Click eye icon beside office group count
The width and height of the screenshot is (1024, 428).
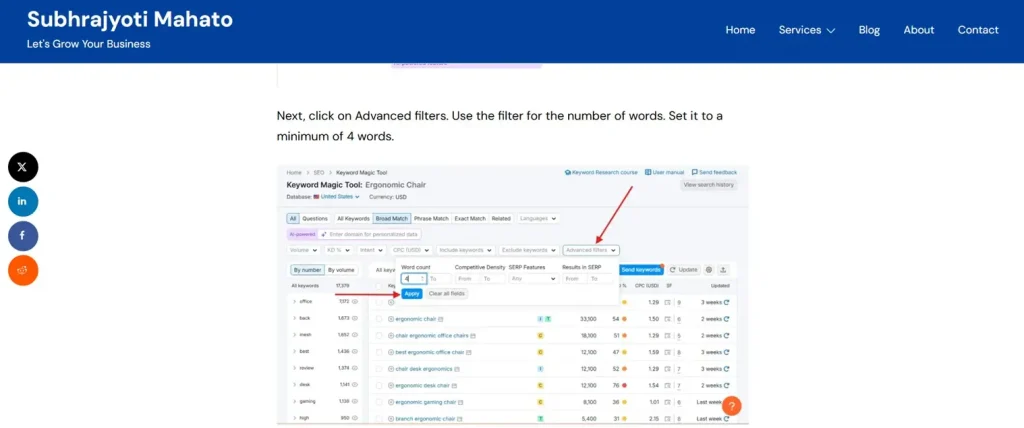tap(355, 302)
